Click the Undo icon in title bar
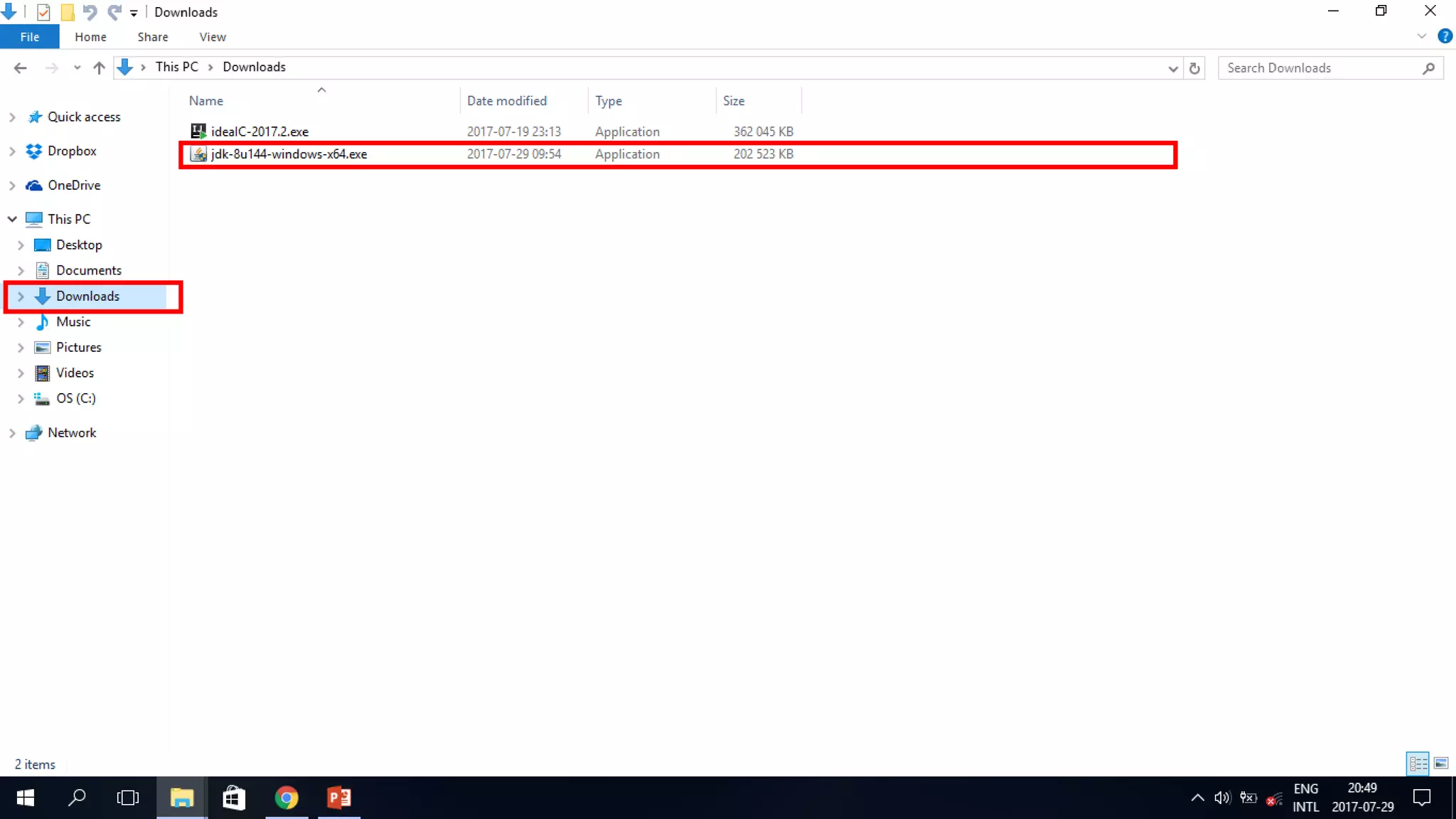The width and height of the screenshot is (1456, 819). 90,12
